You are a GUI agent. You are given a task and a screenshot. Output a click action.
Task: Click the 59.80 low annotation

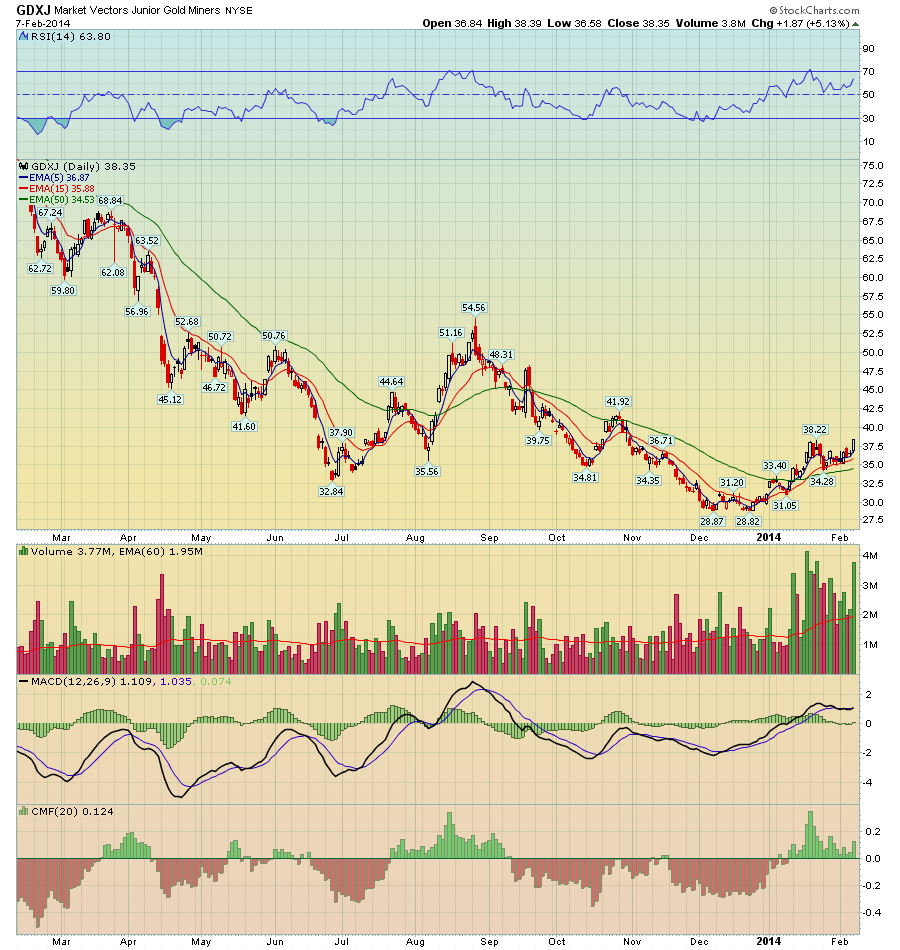(63, 291)
